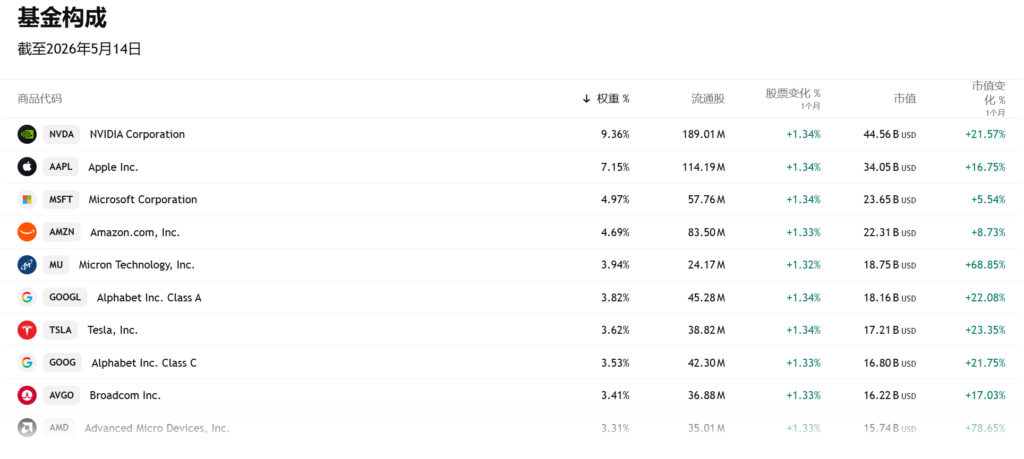Click the Tesla logo icon

coord(27,330)
